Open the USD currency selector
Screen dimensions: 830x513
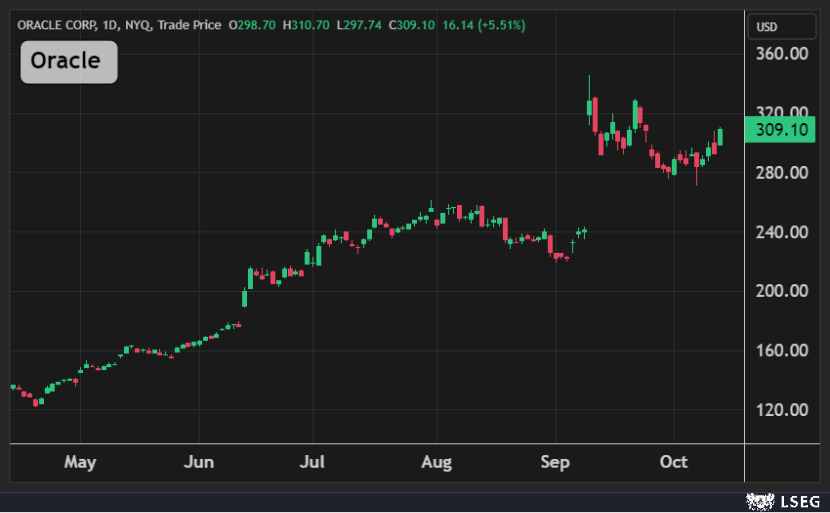point(767,27)
